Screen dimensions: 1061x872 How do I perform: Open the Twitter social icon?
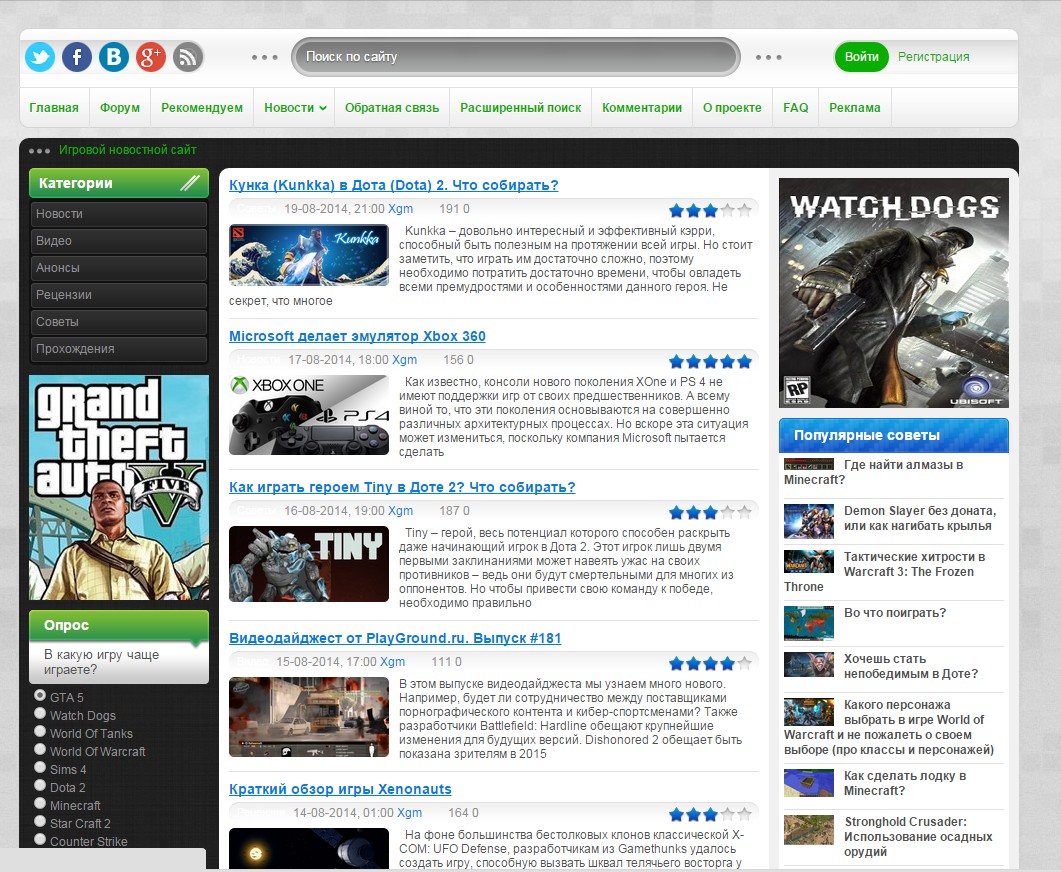(x=40, y=57)
